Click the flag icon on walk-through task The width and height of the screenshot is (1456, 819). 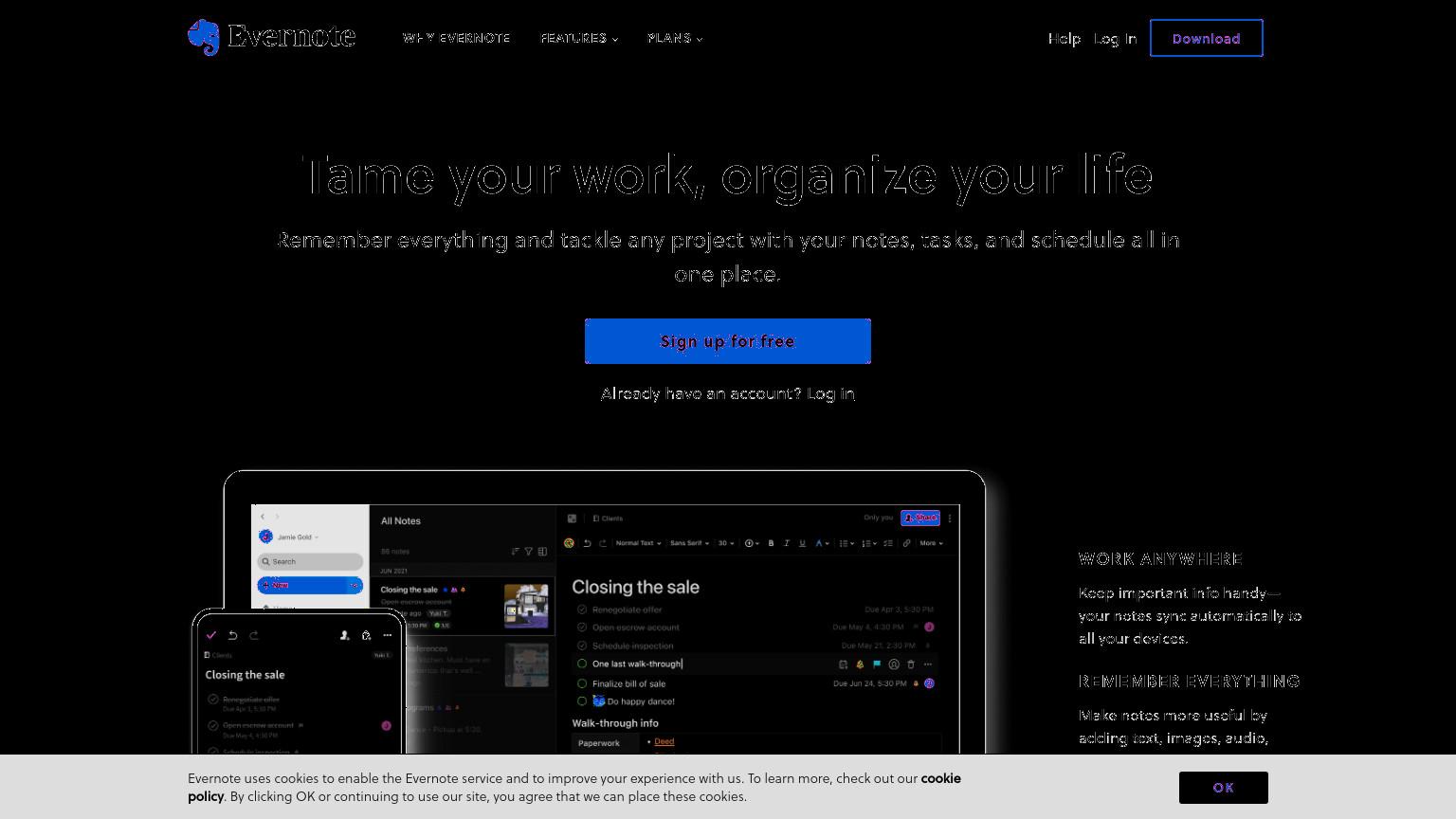877,664
